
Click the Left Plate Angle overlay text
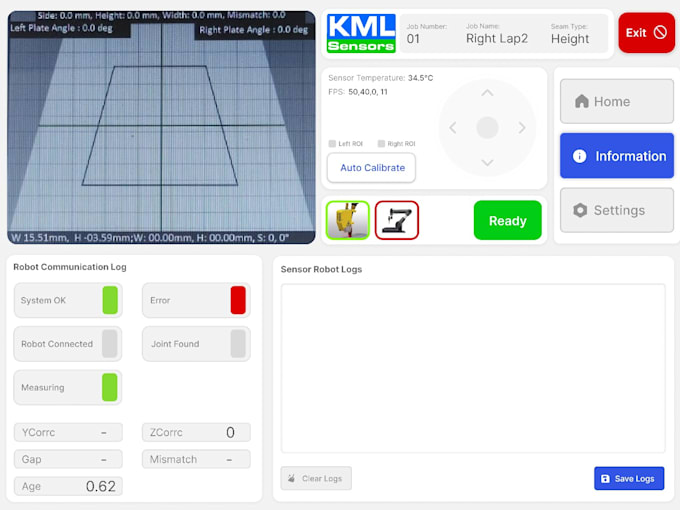pyautogui.click(x=61, y=28)
